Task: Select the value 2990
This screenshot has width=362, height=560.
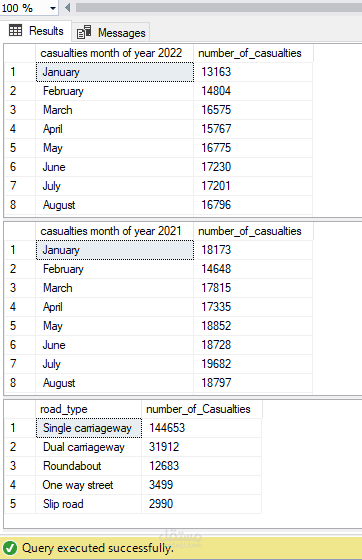Action: pyautogui.click(x=201, y=504)
